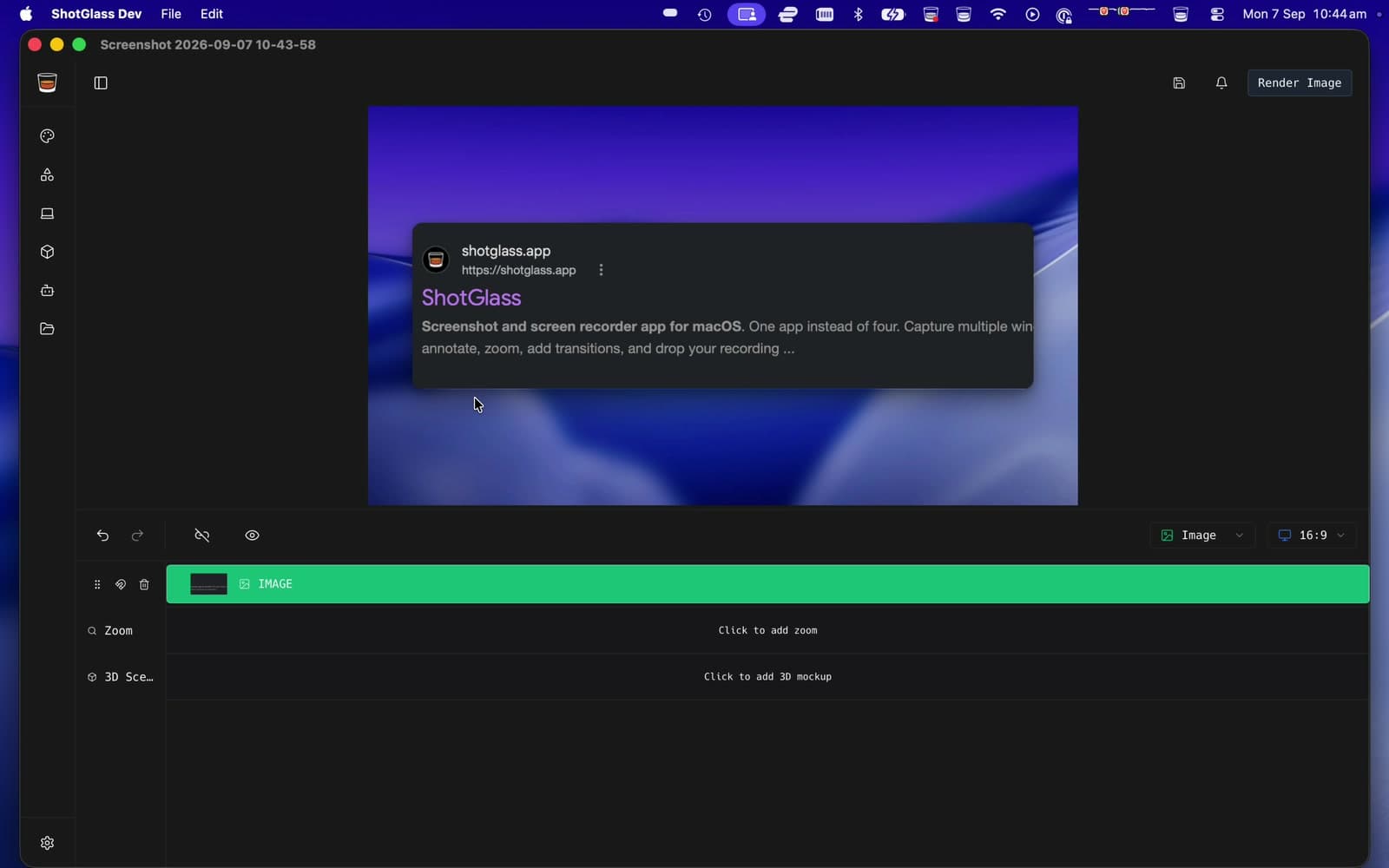Click the play circle menu bar icon
1389x868 pixels.
1032,14
